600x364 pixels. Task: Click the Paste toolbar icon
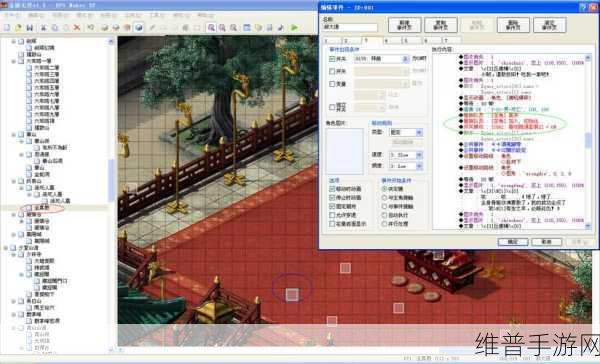(66, 28)
